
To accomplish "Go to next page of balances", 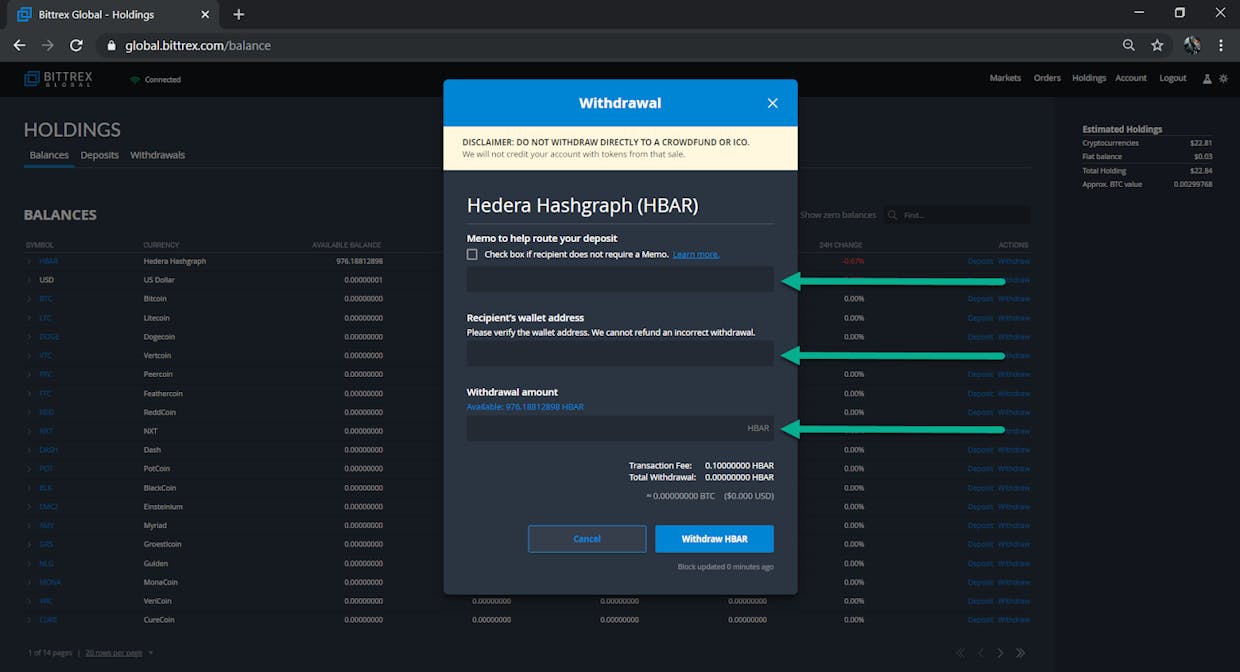I will point(1000,653).
